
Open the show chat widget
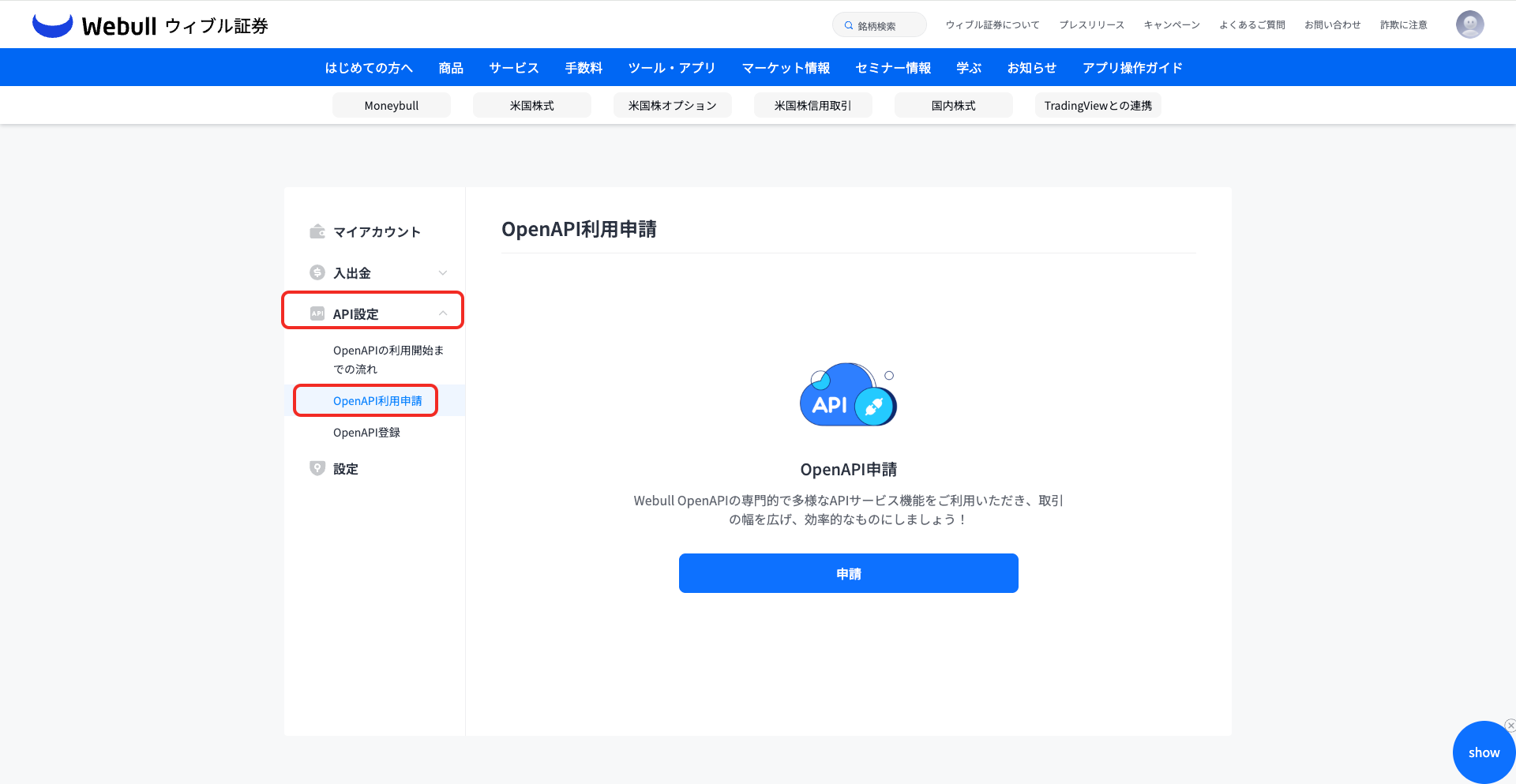(1483, 753)
